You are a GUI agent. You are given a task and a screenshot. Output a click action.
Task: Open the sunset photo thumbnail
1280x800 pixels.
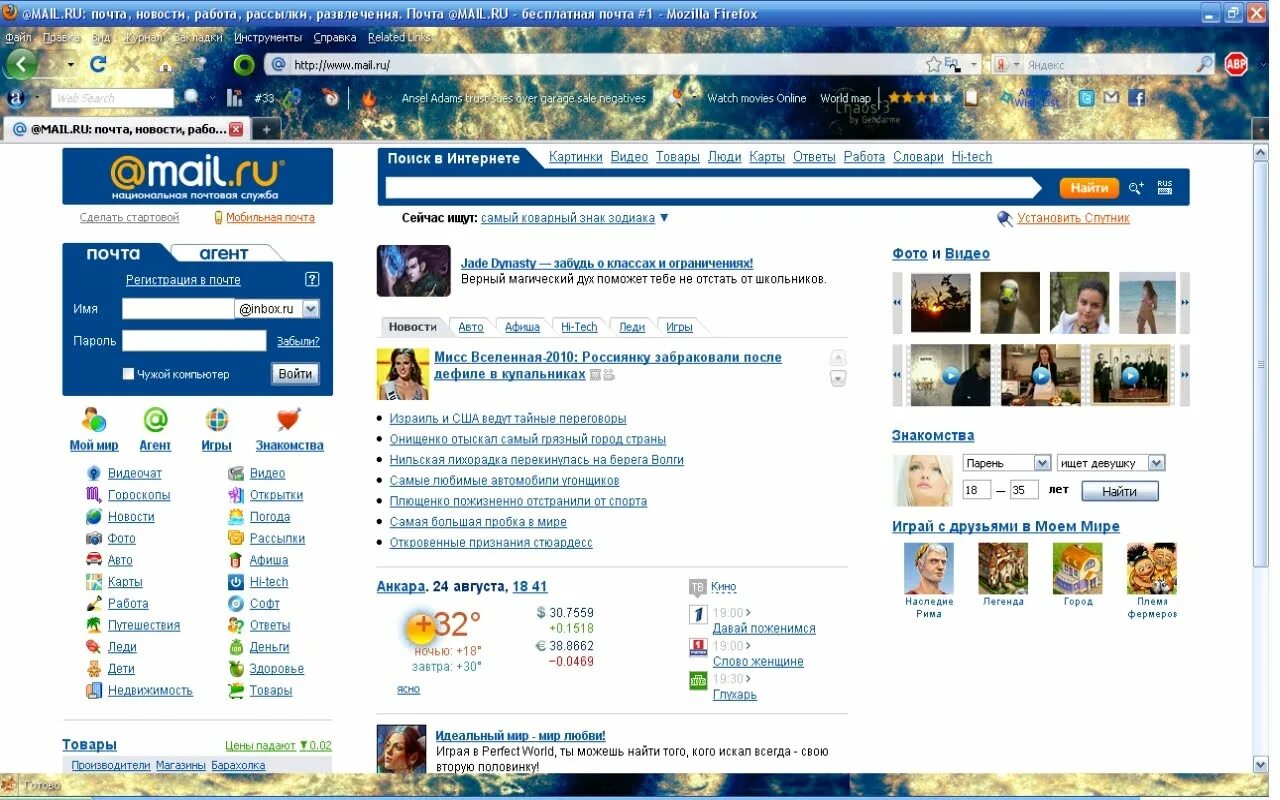click(x=940, y=302)
